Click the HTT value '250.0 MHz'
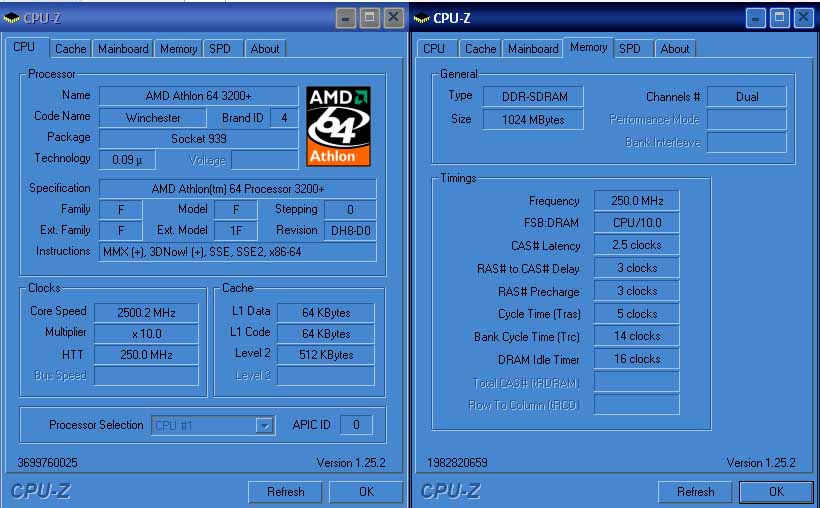This screenshot has width=820, height=508. pyautogui.click(x=146, y=355)
